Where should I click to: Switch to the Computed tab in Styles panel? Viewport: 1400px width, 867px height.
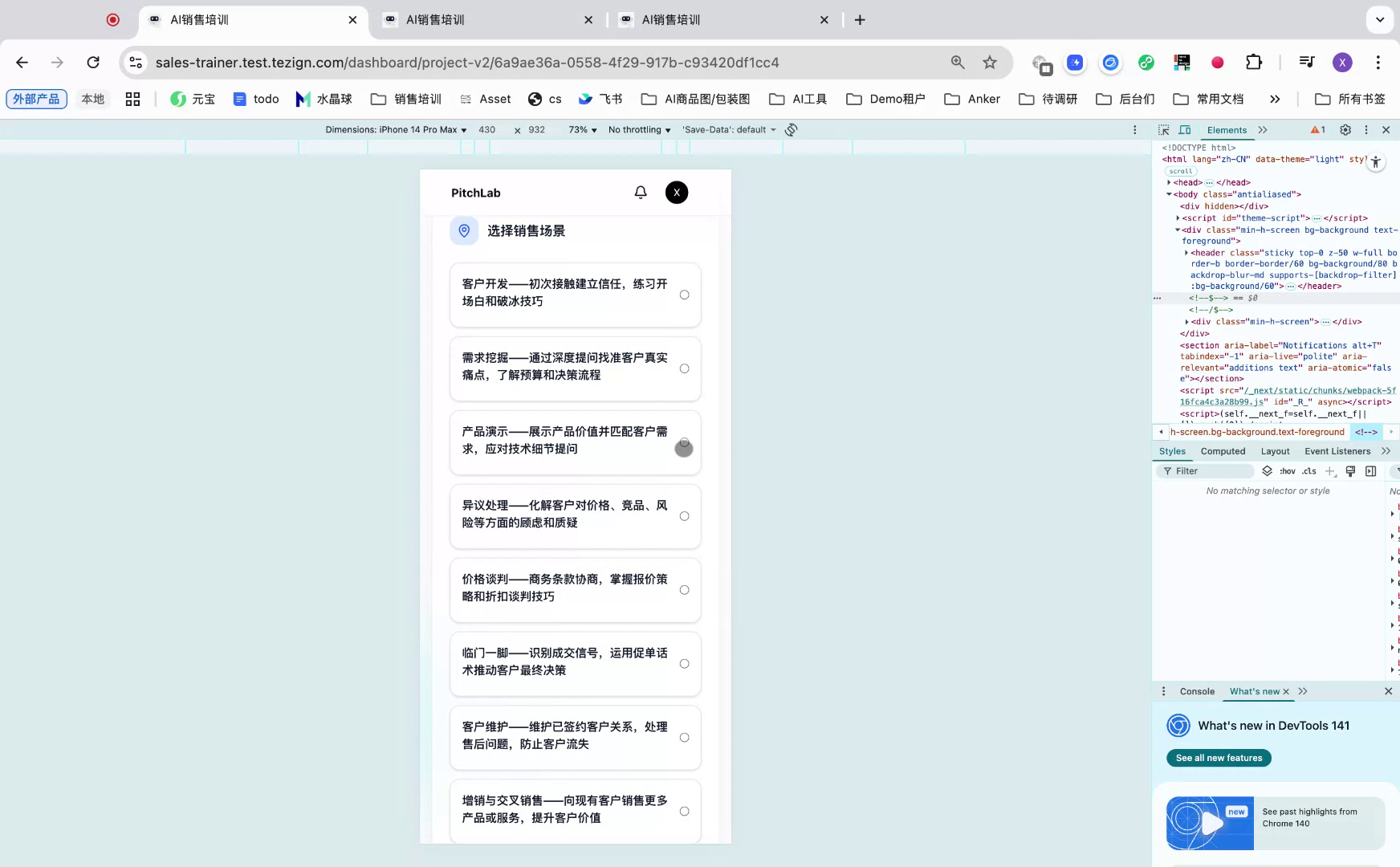[x=1222, y=451]
